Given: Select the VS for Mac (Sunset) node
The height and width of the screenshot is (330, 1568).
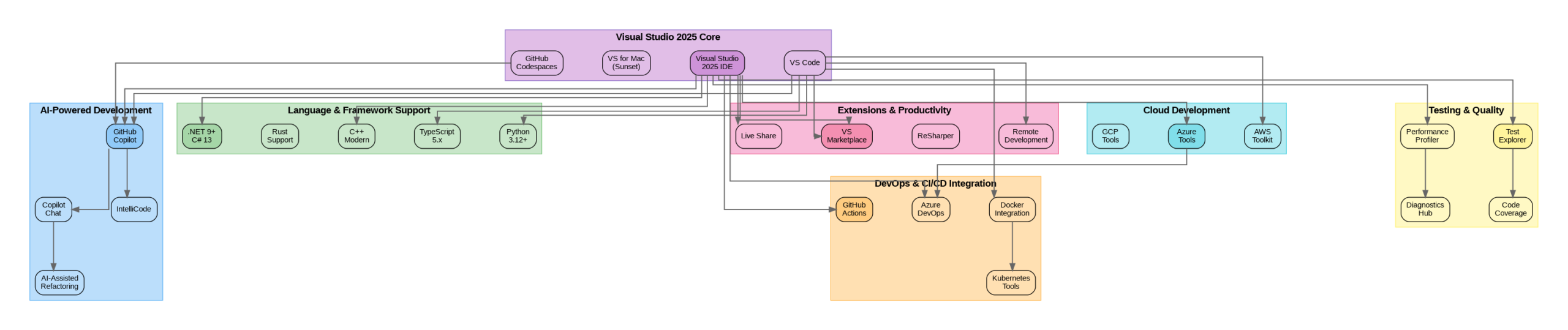Looking at the screenshot, I should pyautogui.click(x=625, y=63).
